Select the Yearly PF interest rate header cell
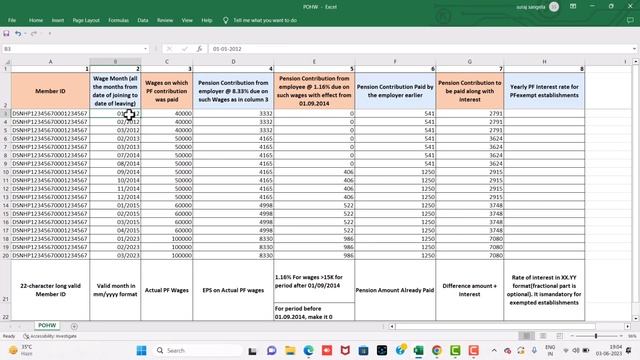640x360 pixels. coord(544,91)
